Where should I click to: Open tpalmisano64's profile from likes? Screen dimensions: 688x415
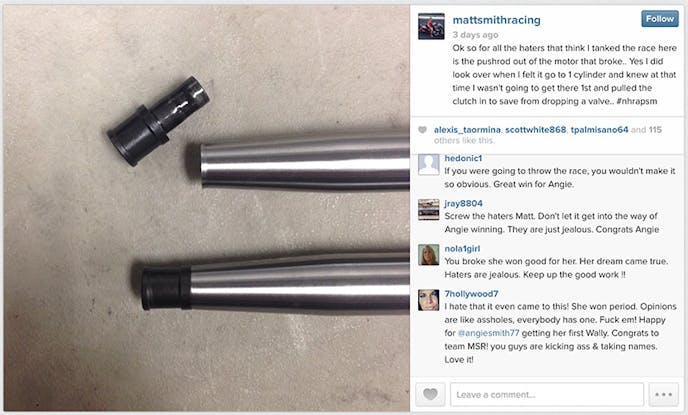point(599,129)
